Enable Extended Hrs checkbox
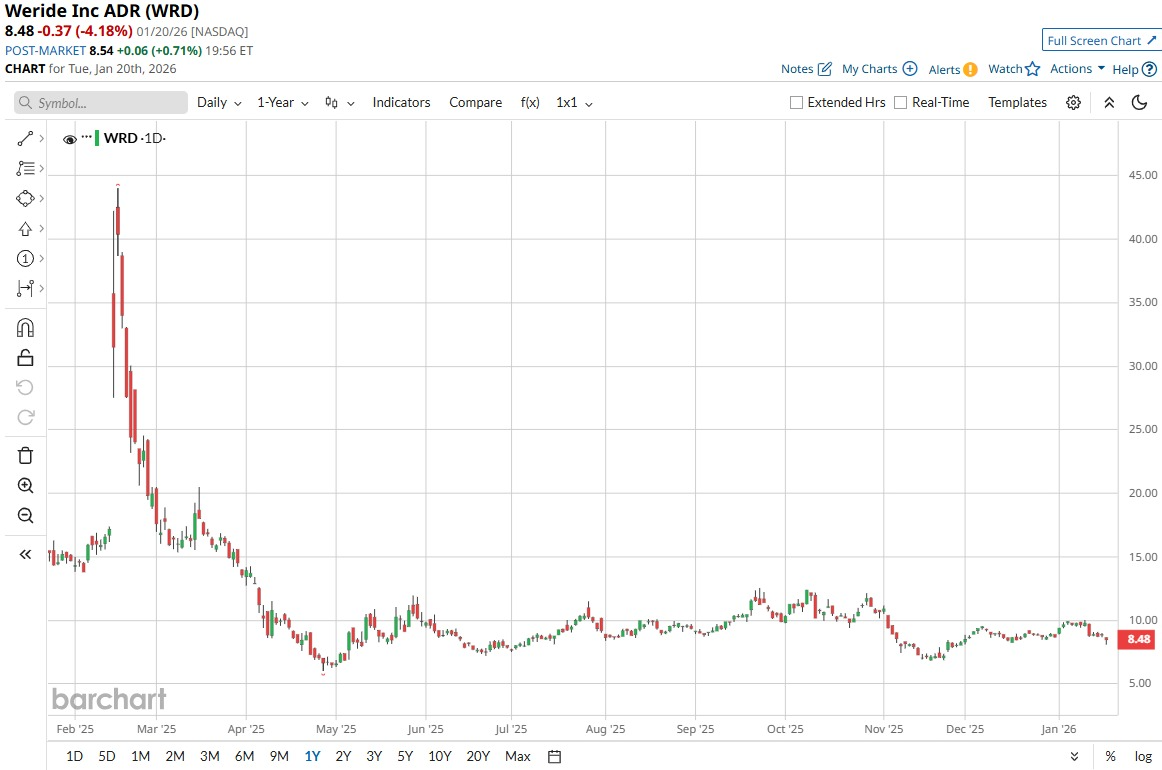The height and width of the screenshot is (770, 1162). [x=797, y=103]
